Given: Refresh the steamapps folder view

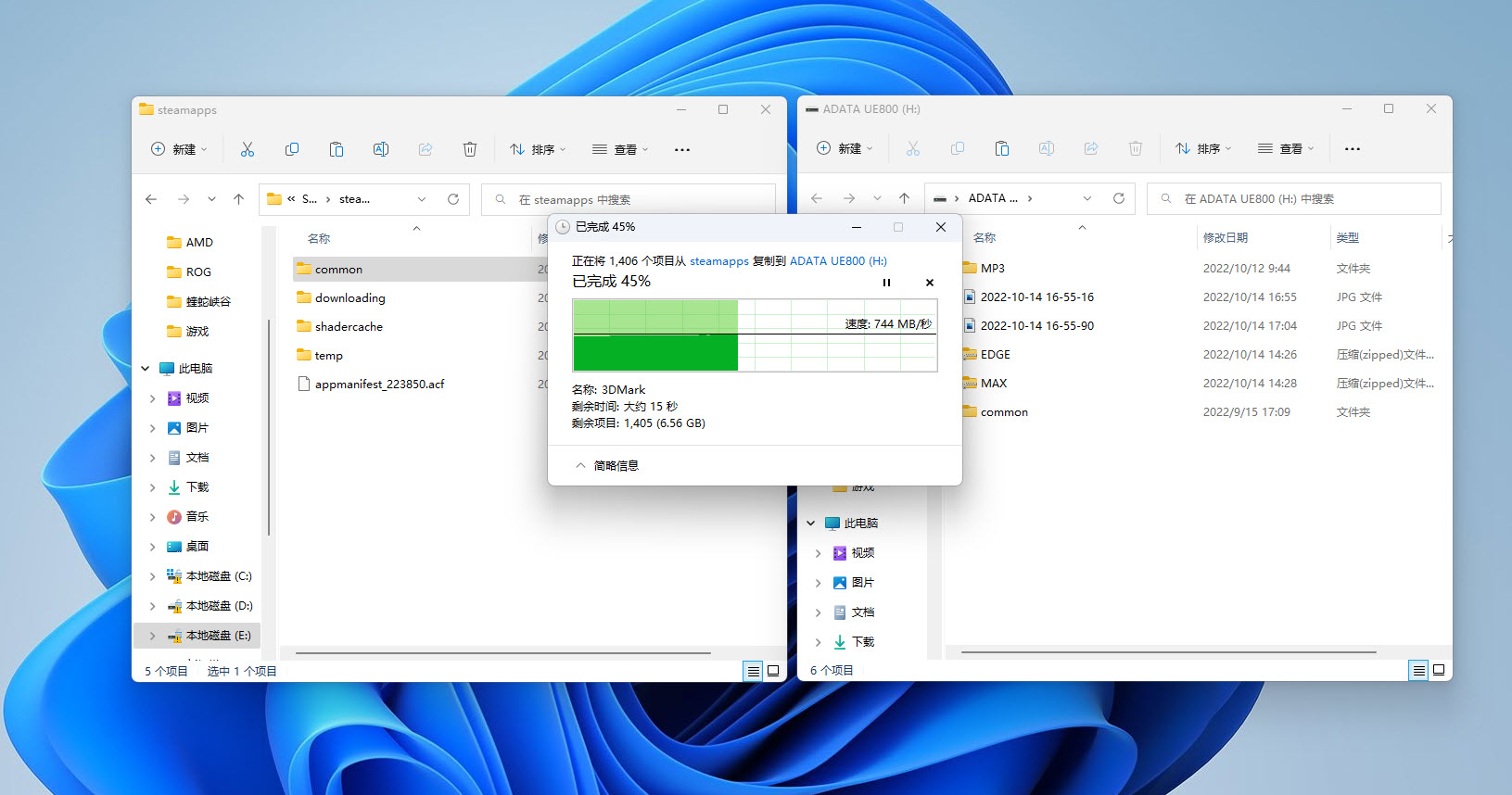Looking at the screenshot, I should pyautogui.click(x=453, y=199).
